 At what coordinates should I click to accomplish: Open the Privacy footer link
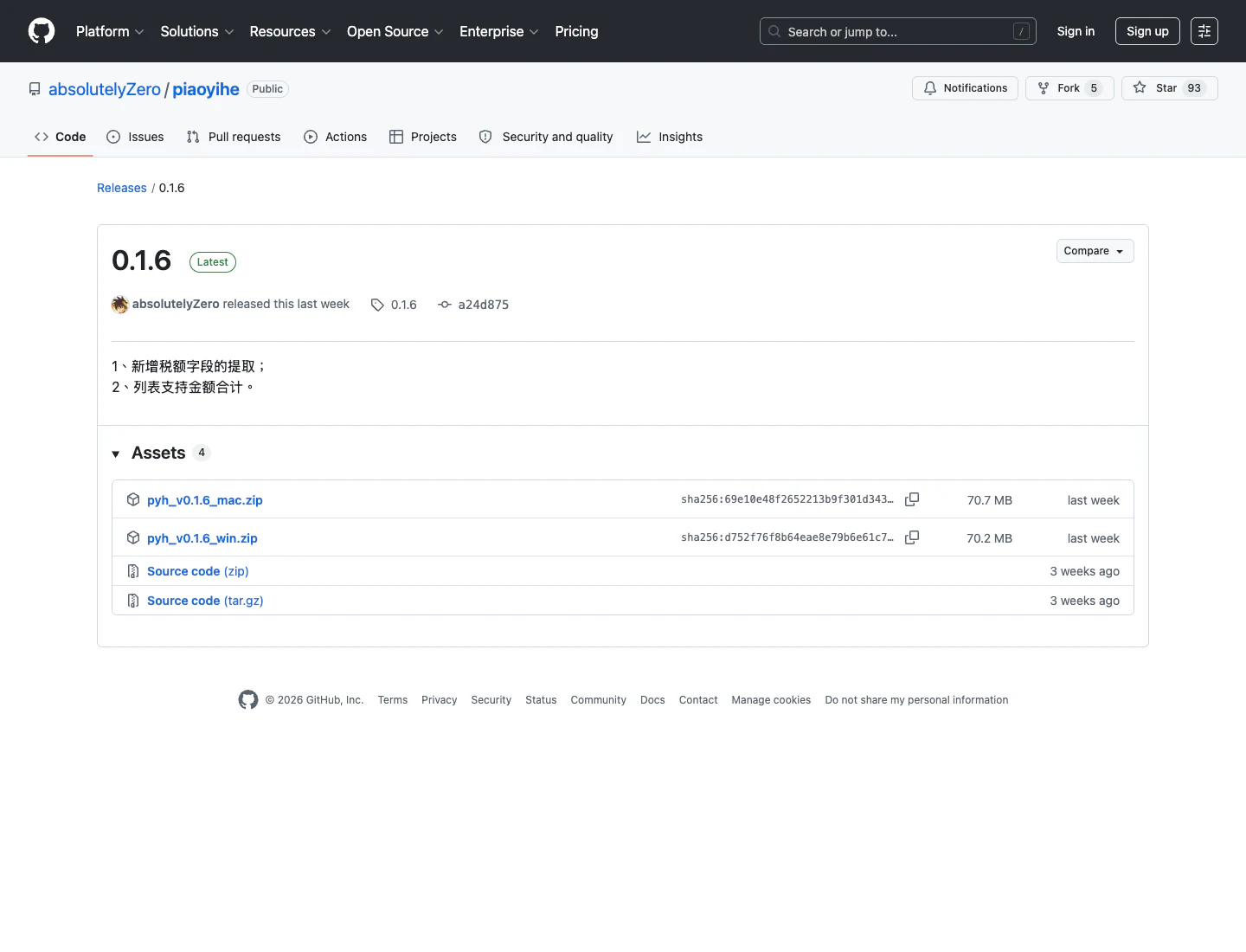pyautogui.click(x=440, y=700)
